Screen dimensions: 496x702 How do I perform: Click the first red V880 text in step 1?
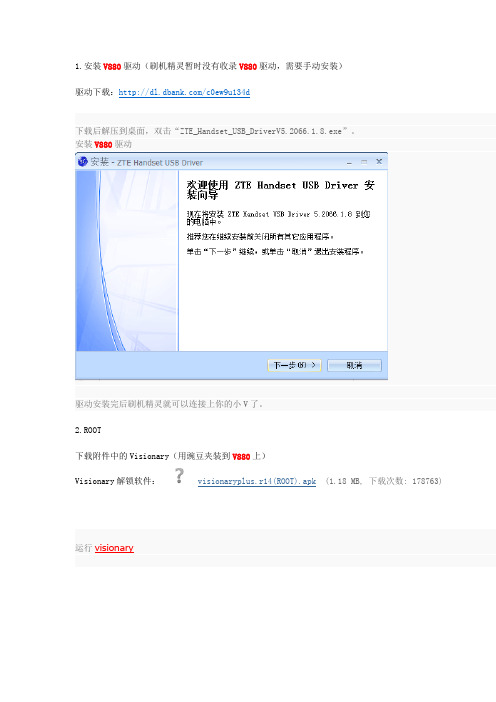tap(112, 67)
